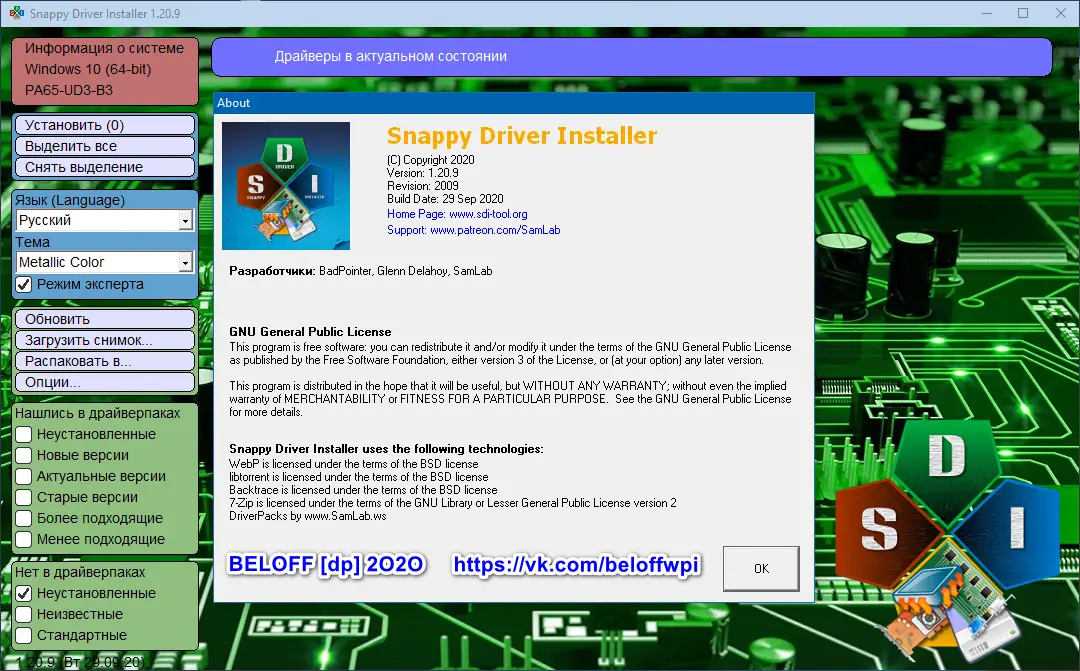Click the Version: 1.20.9 text
Screen dimensions: 1080x671
tap(423, 173)
